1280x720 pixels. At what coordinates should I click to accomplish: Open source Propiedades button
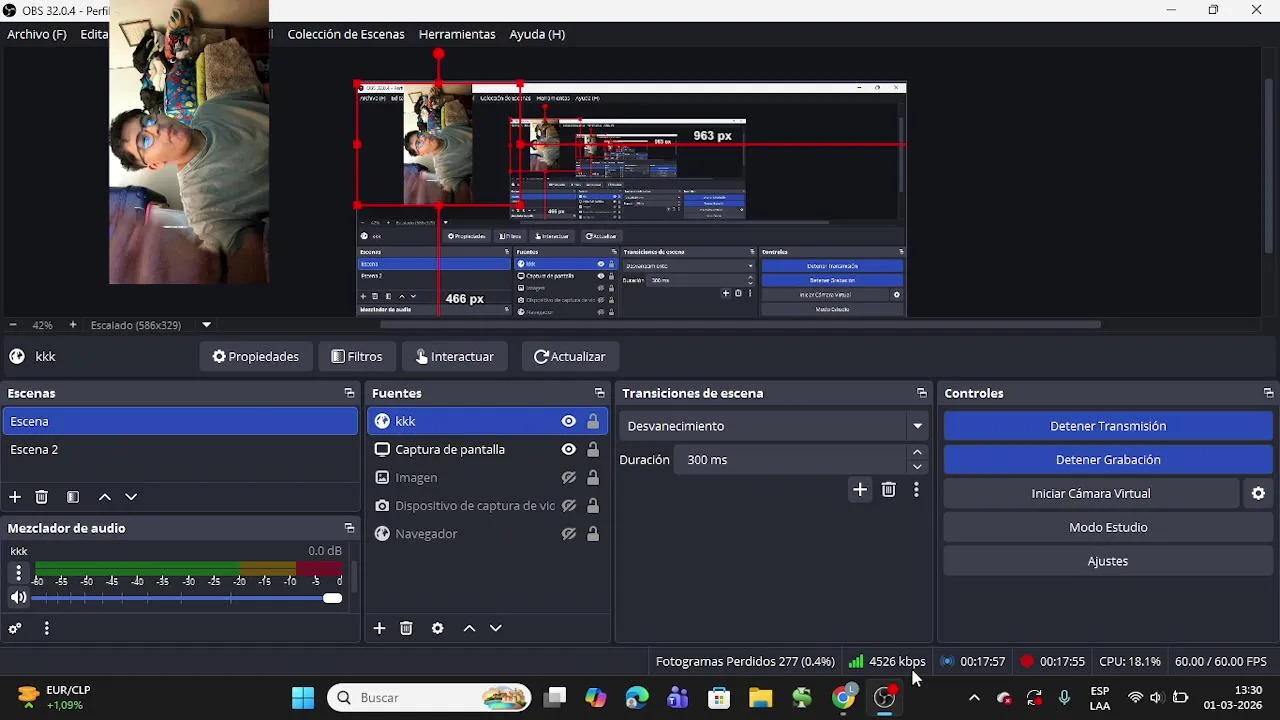pos(256,356)
